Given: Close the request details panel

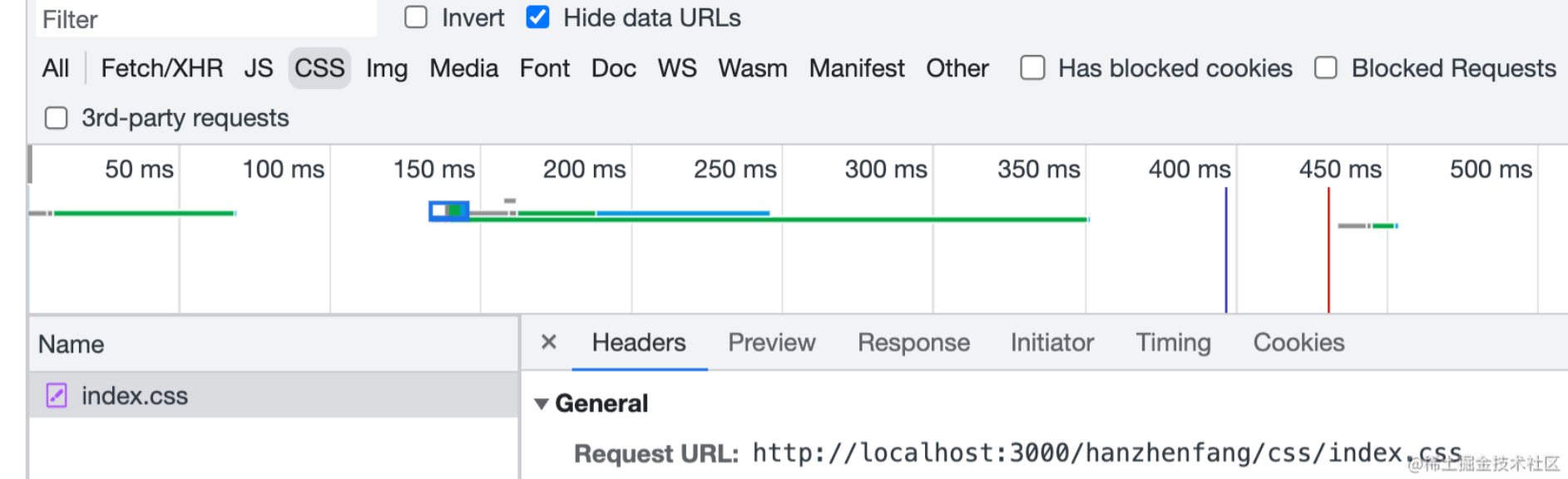Looking at the screenshot, I should coord(548,342).
